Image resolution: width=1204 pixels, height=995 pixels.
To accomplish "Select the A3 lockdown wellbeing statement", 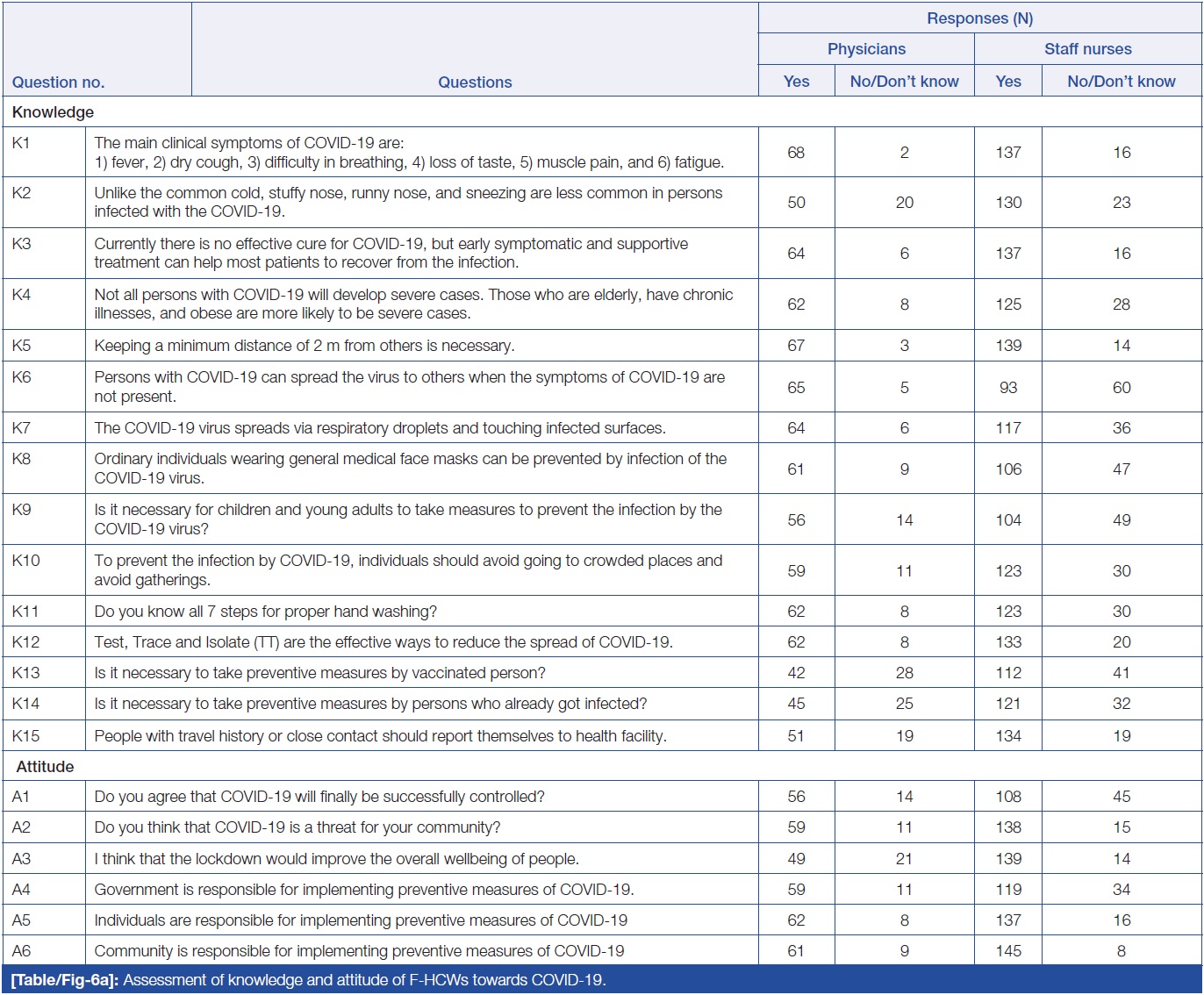I will [336, 859].
